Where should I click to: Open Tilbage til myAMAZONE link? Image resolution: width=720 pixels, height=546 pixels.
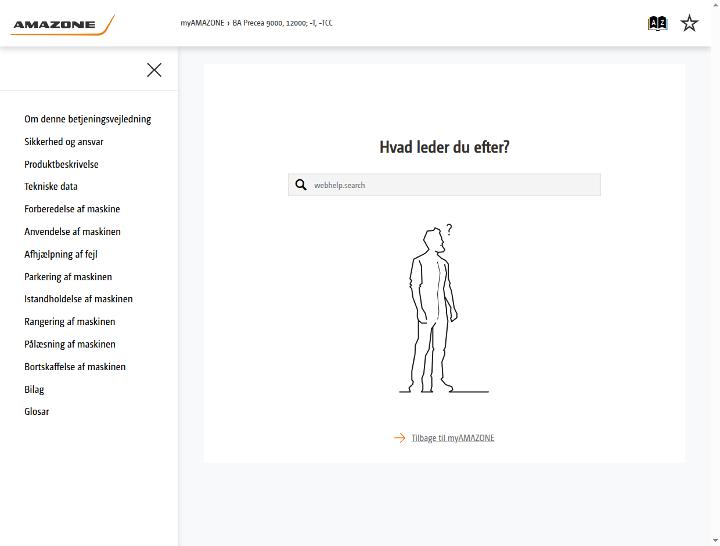pyautogui.click(x=453, y=438)
